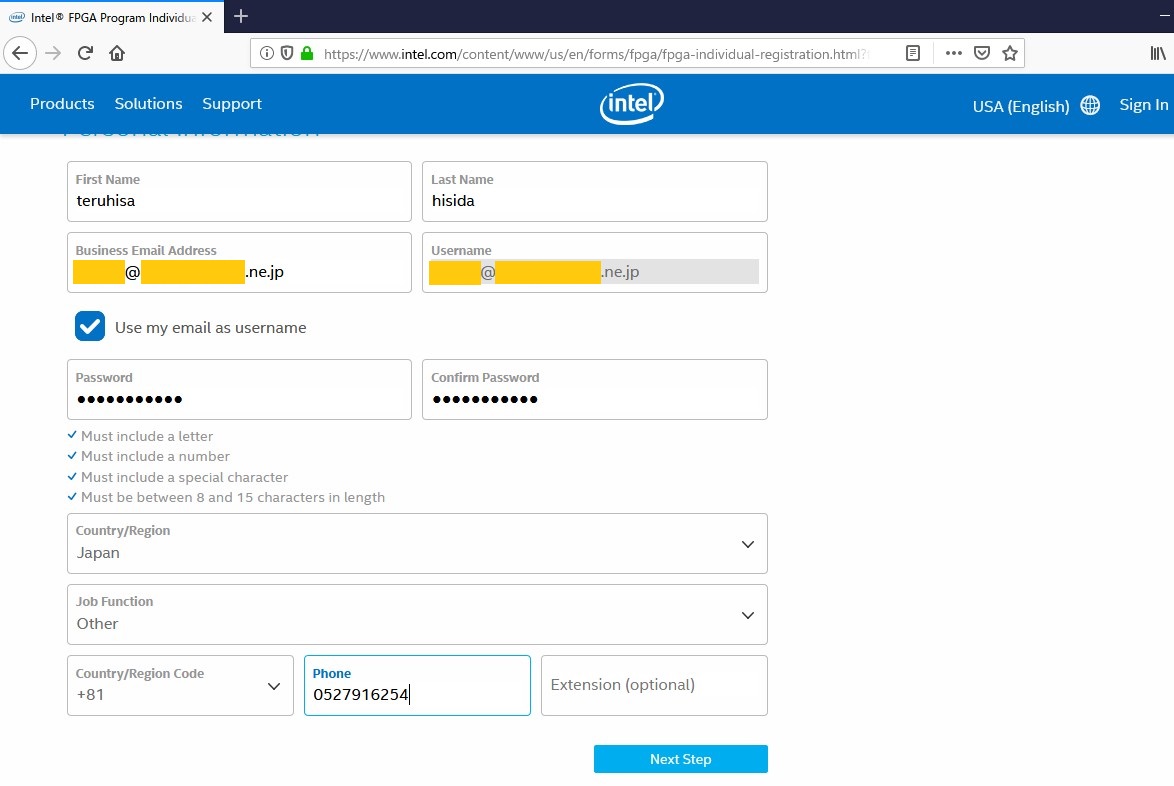Reload the current page
The width and height of the screenshot is (1174, 786).
coord(85,53)
